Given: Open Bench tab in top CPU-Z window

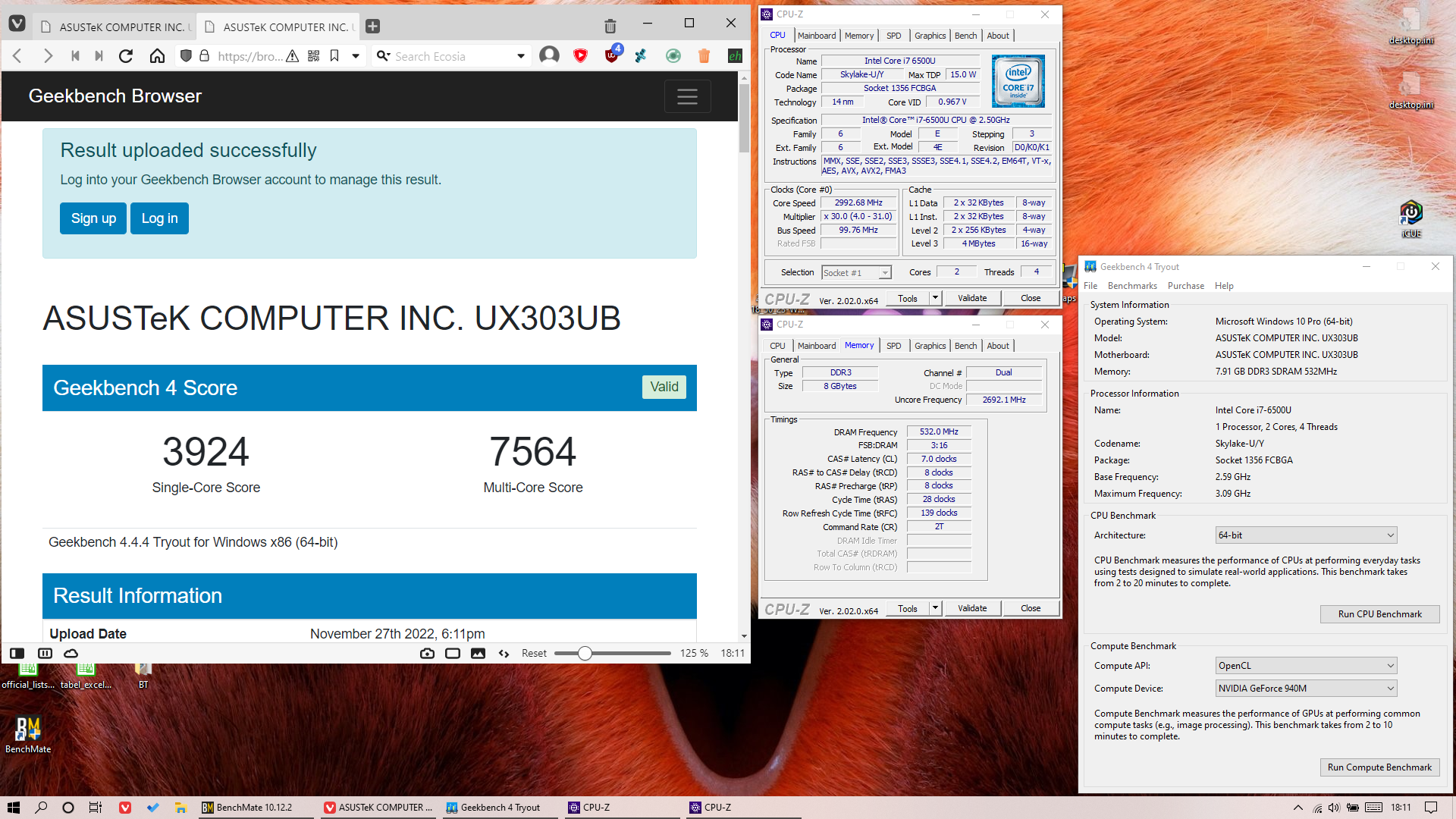Looking at the screenshot, I should 965,36.
